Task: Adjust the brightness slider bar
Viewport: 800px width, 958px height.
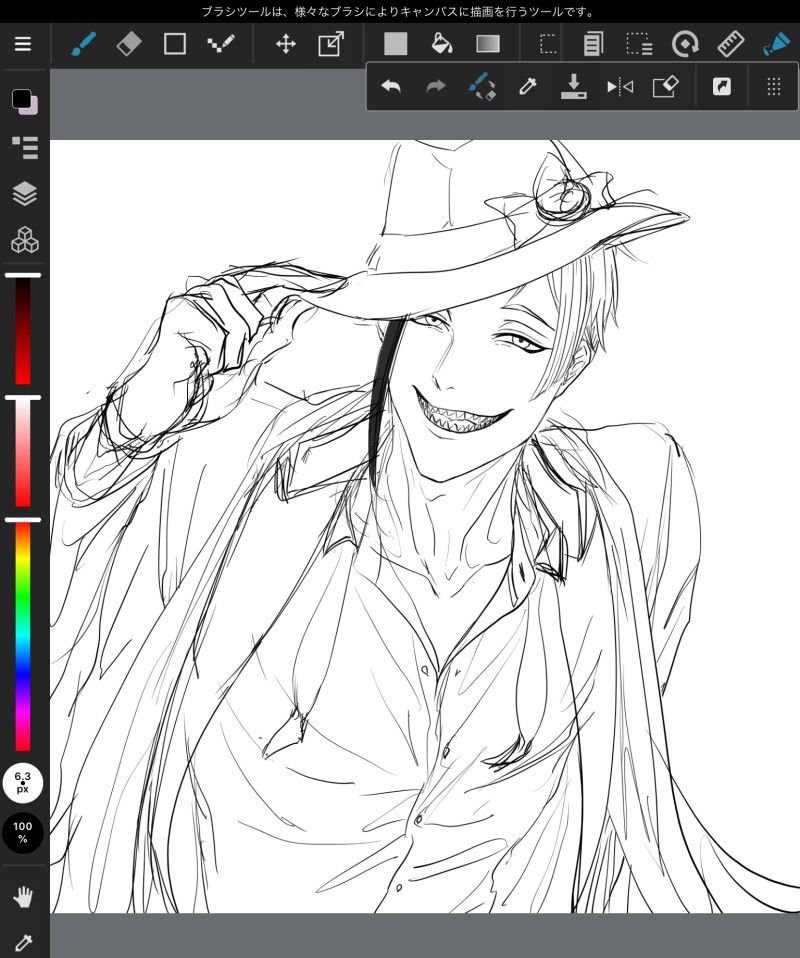Action: (x=23, y=331)
